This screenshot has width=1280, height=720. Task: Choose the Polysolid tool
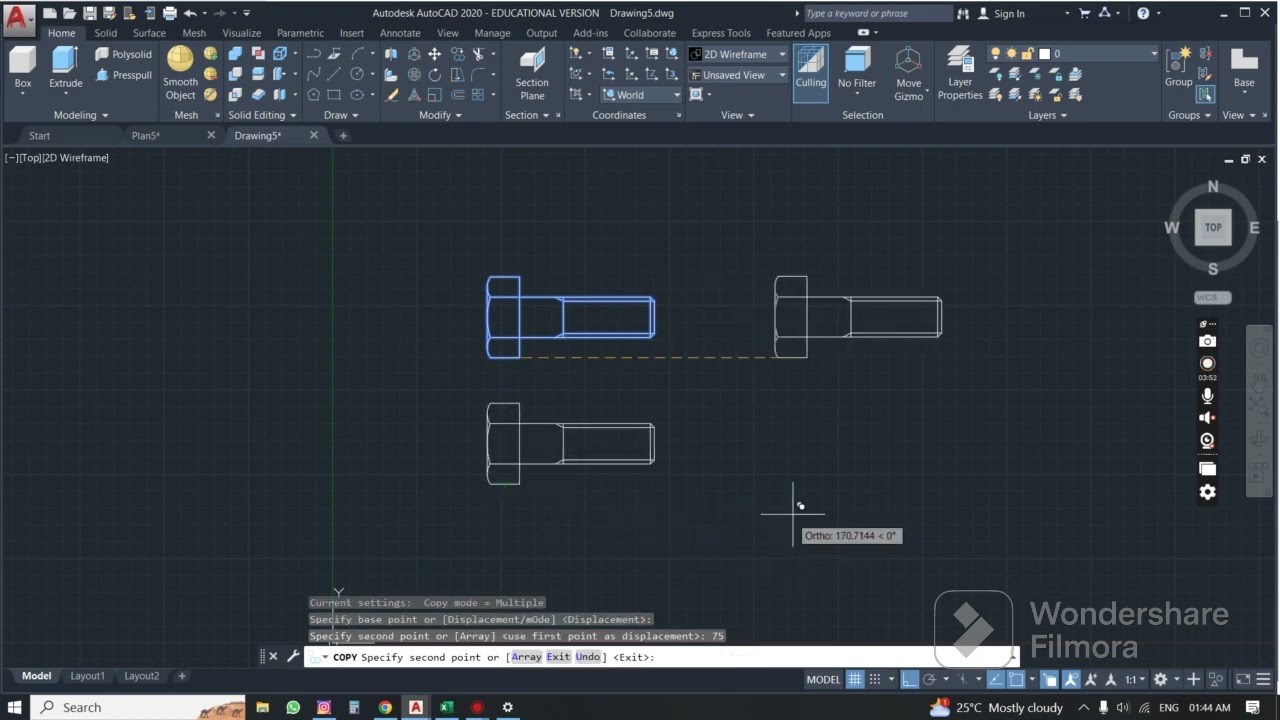point(124,54)
